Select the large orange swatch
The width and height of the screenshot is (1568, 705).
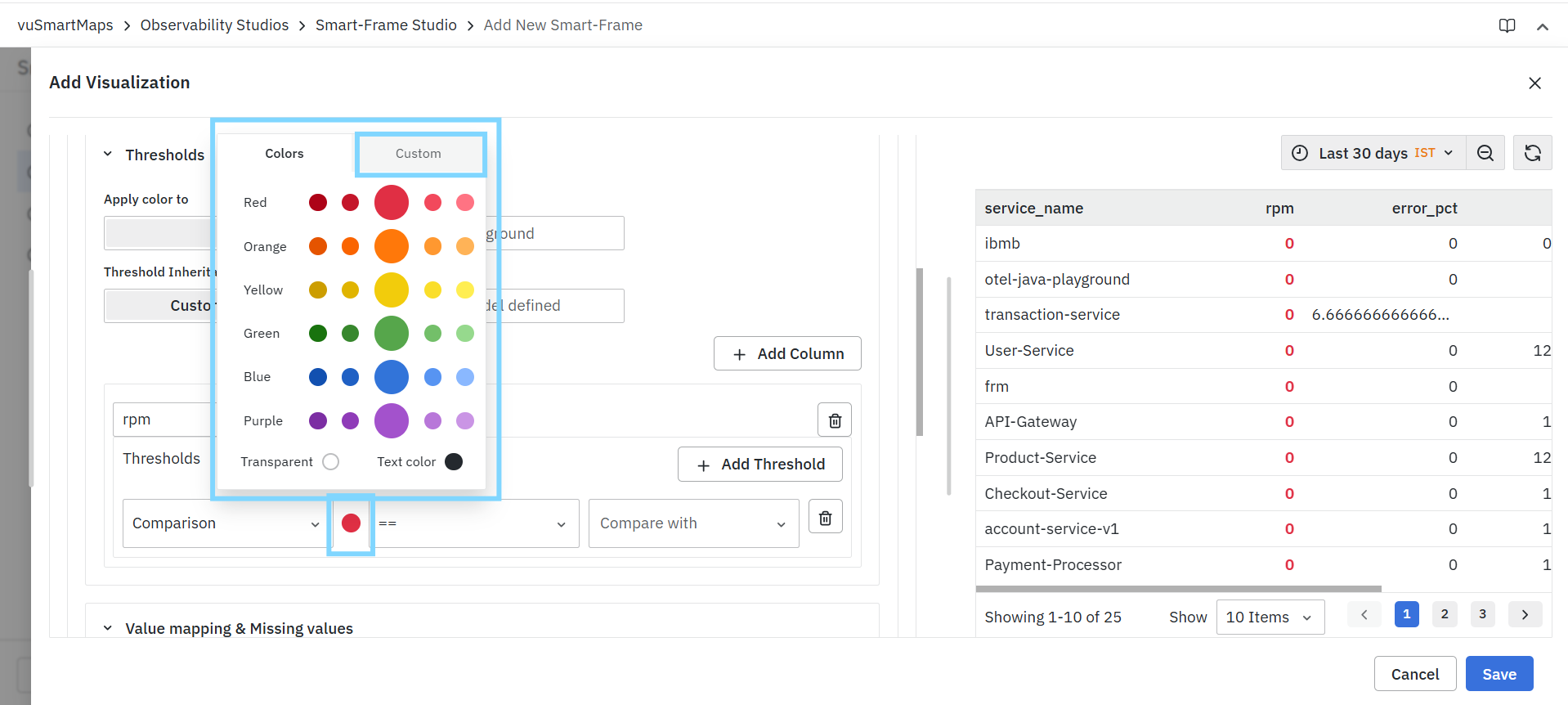coord(392,246)
